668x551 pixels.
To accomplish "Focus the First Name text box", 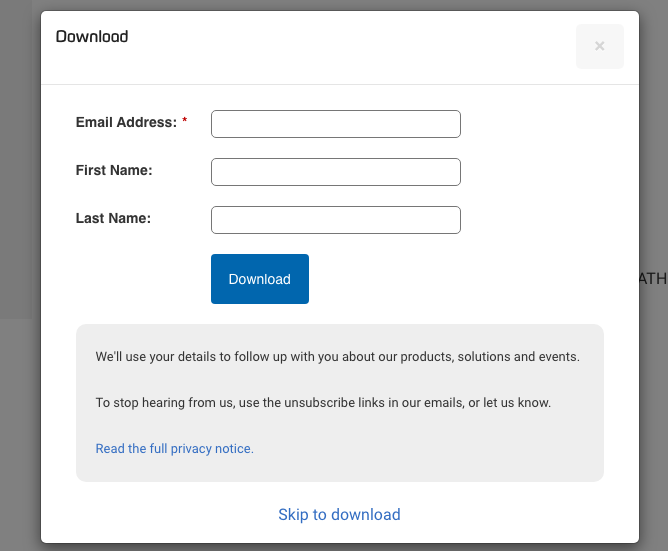I will pyautogui.click(x=335, y=172).
